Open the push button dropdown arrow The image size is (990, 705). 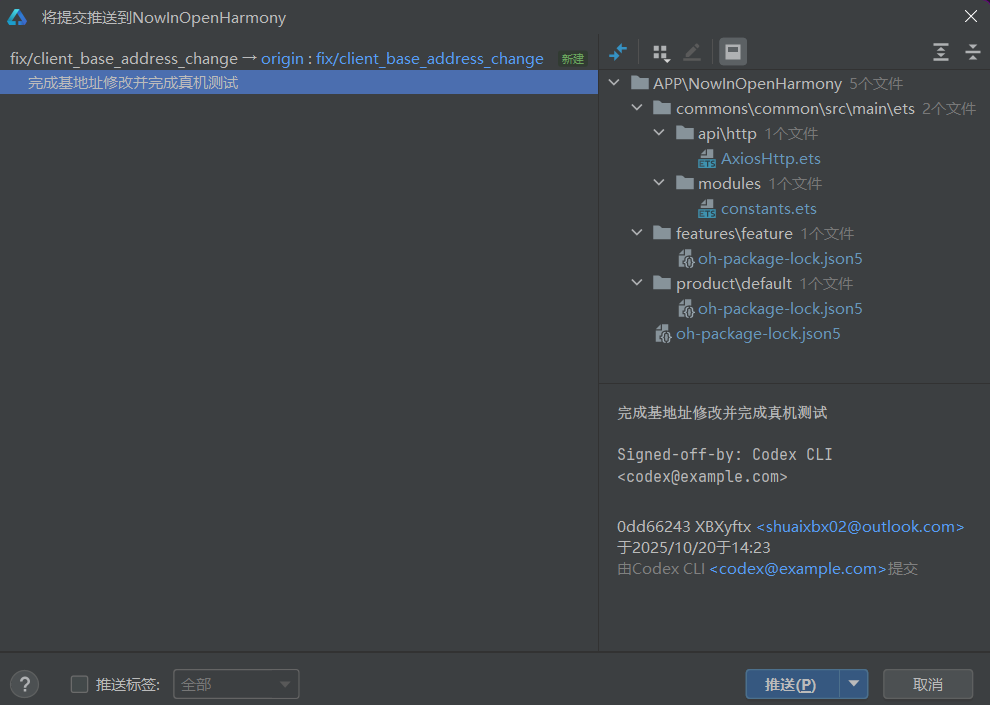pyautogui.click(x=853, y=684)
